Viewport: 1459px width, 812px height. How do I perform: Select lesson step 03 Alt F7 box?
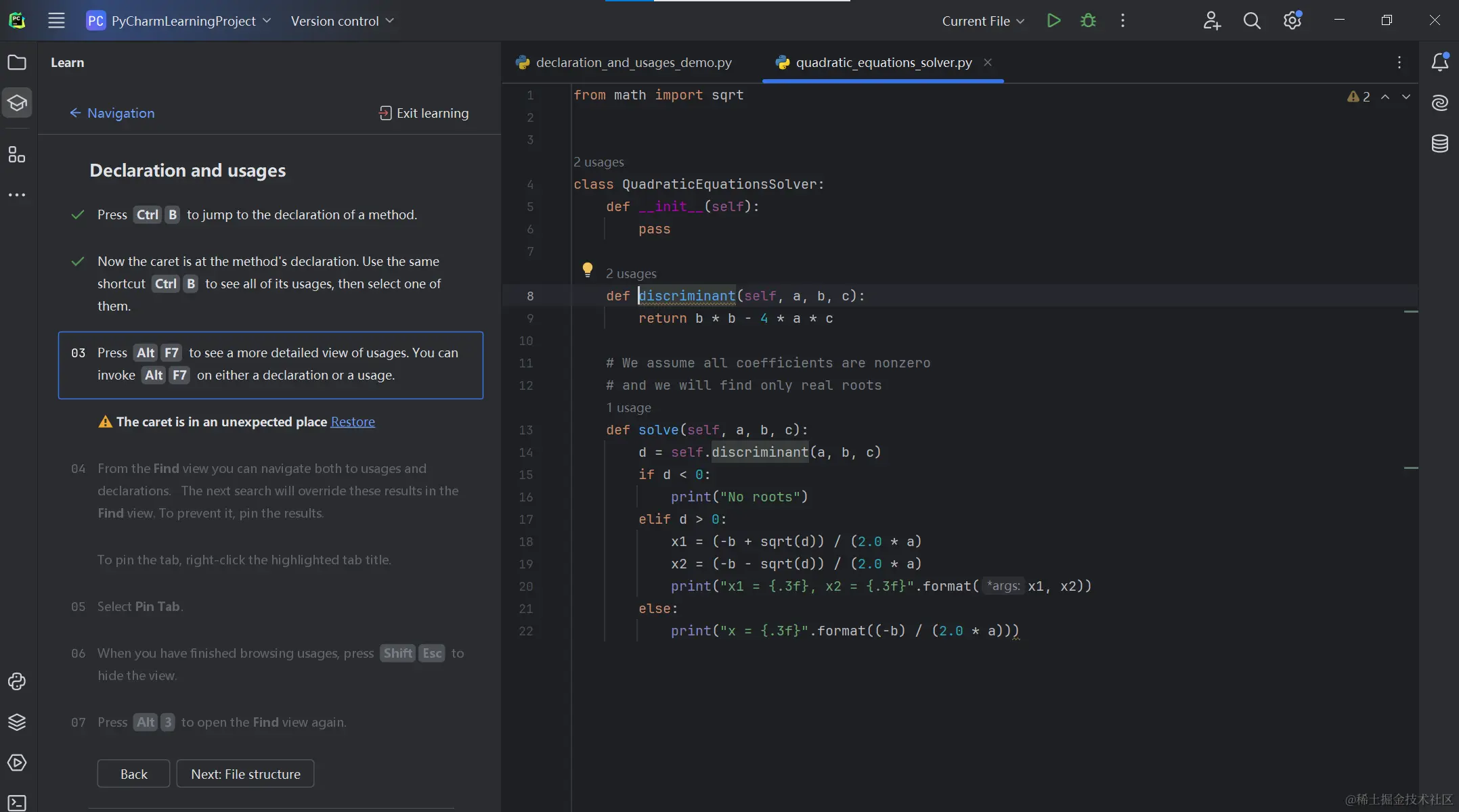pyautogui.click(x=271, y=365)
